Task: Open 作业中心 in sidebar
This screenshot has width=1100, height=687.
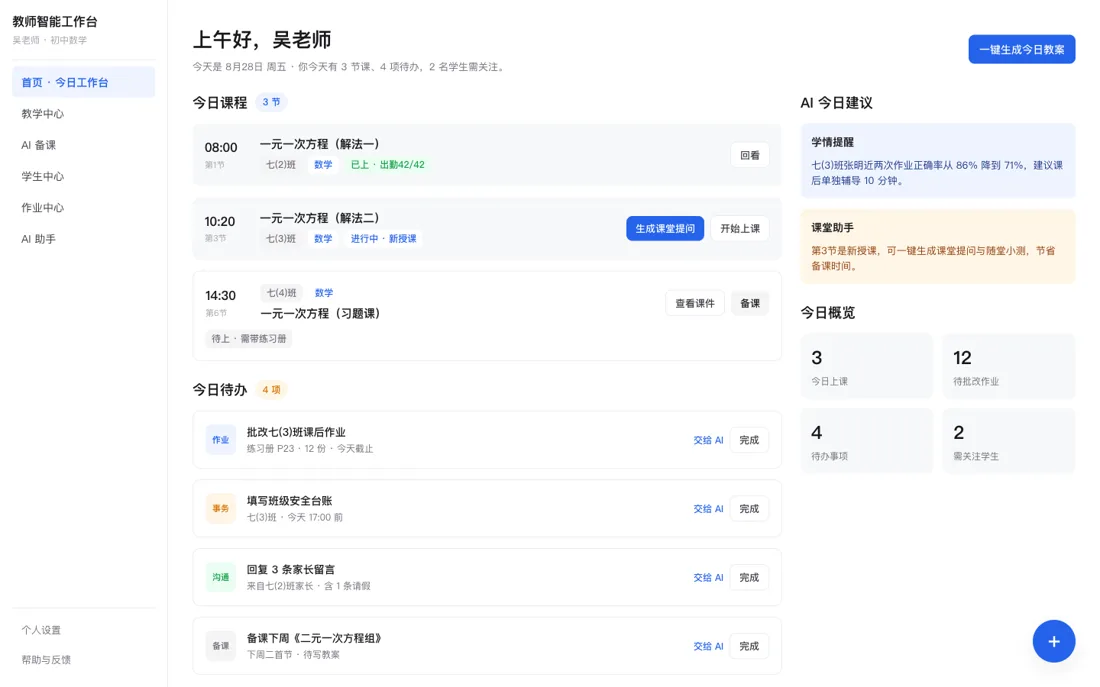Action: tap(83, 208)
